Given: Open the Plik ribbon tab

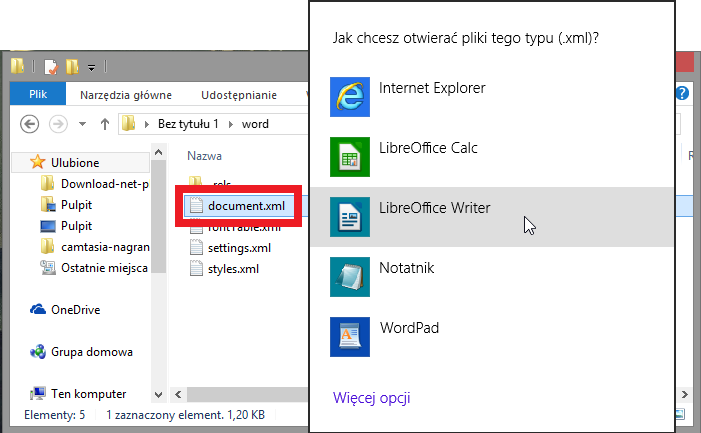Looking at the screenshot, I should (x=38, y=94).
